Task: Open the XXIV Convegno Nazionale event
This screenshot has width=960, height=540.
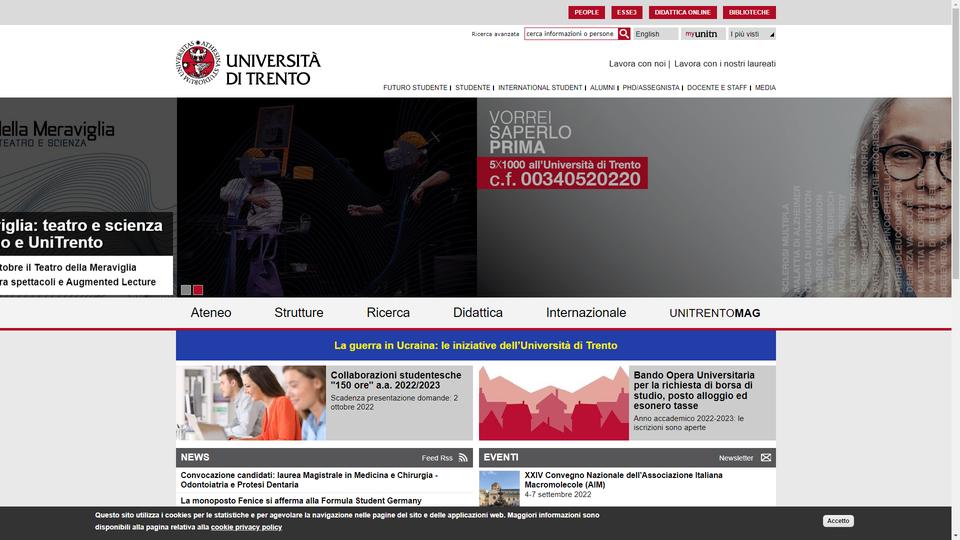Action: click(623, 480)
